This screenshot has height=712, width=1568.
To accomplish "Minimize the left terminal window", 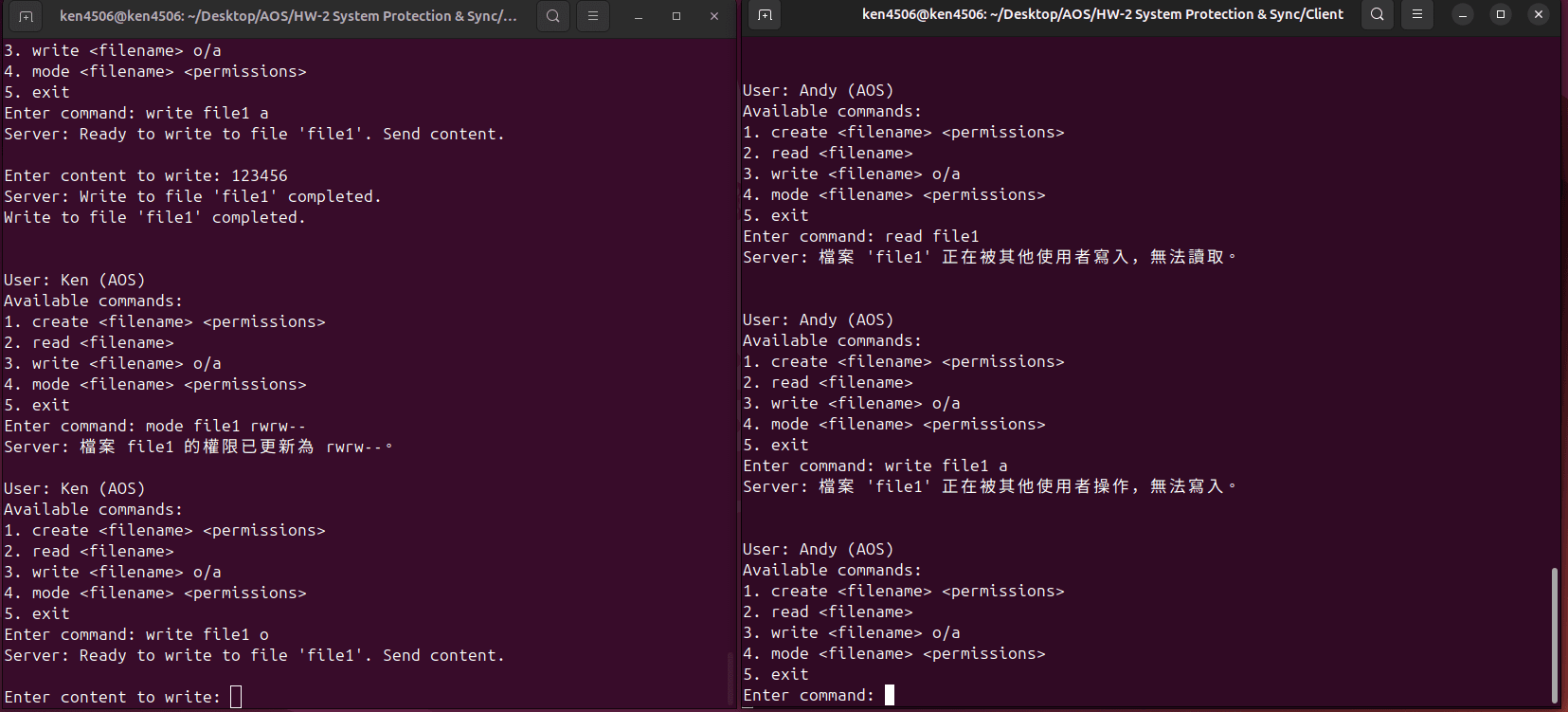I will (639, 16).
